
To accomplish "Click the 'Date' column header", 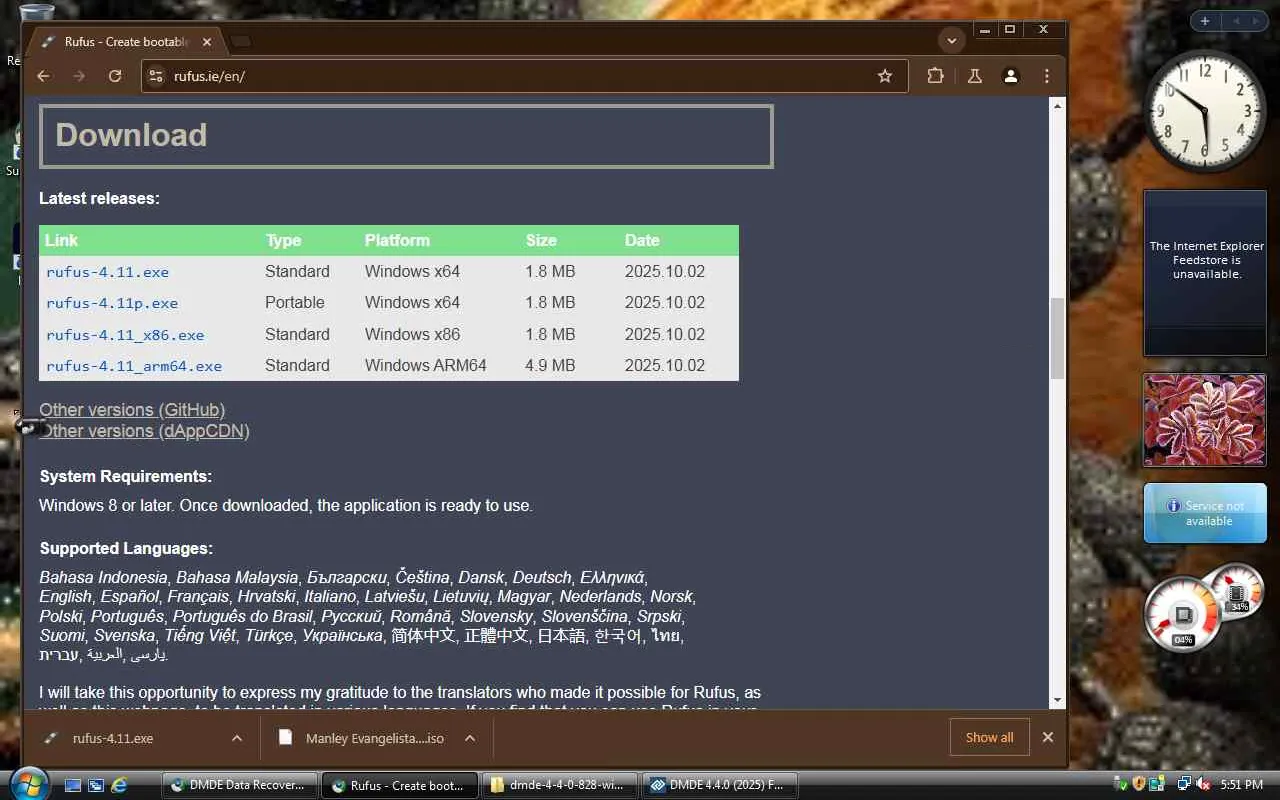I will [x=642, y=241].
